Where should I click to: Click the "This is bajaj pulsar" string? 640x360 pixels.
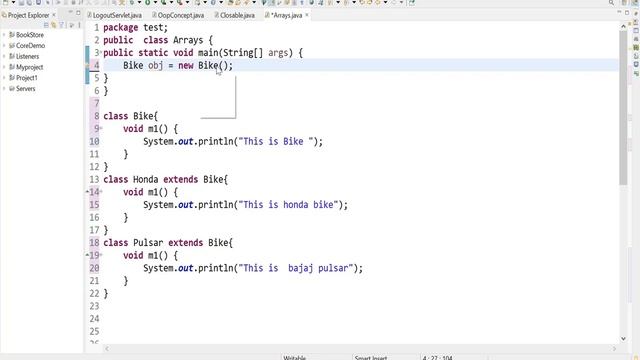296,268
